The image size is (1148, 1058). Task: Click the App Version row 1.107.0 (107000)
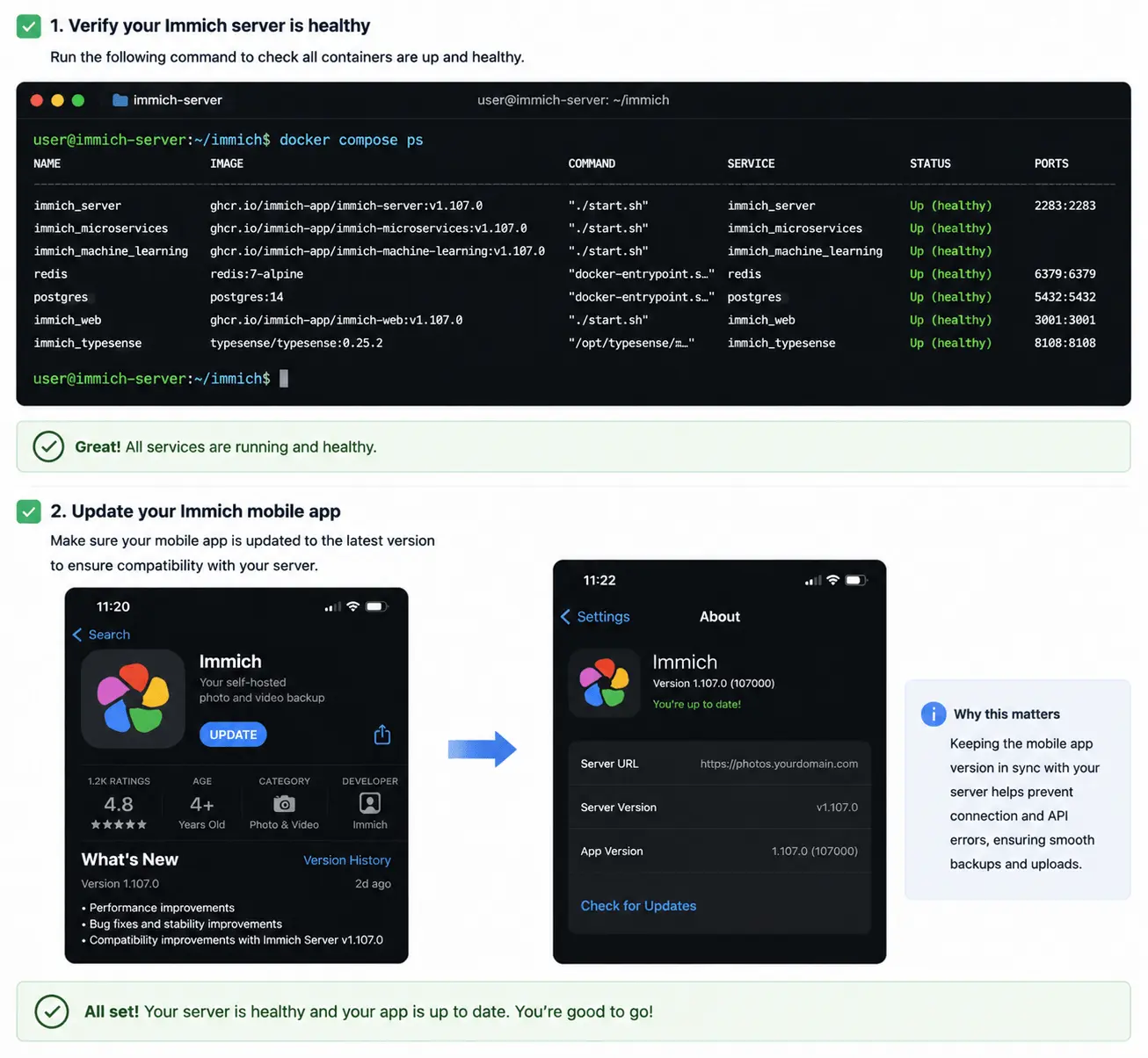[720, 851]
